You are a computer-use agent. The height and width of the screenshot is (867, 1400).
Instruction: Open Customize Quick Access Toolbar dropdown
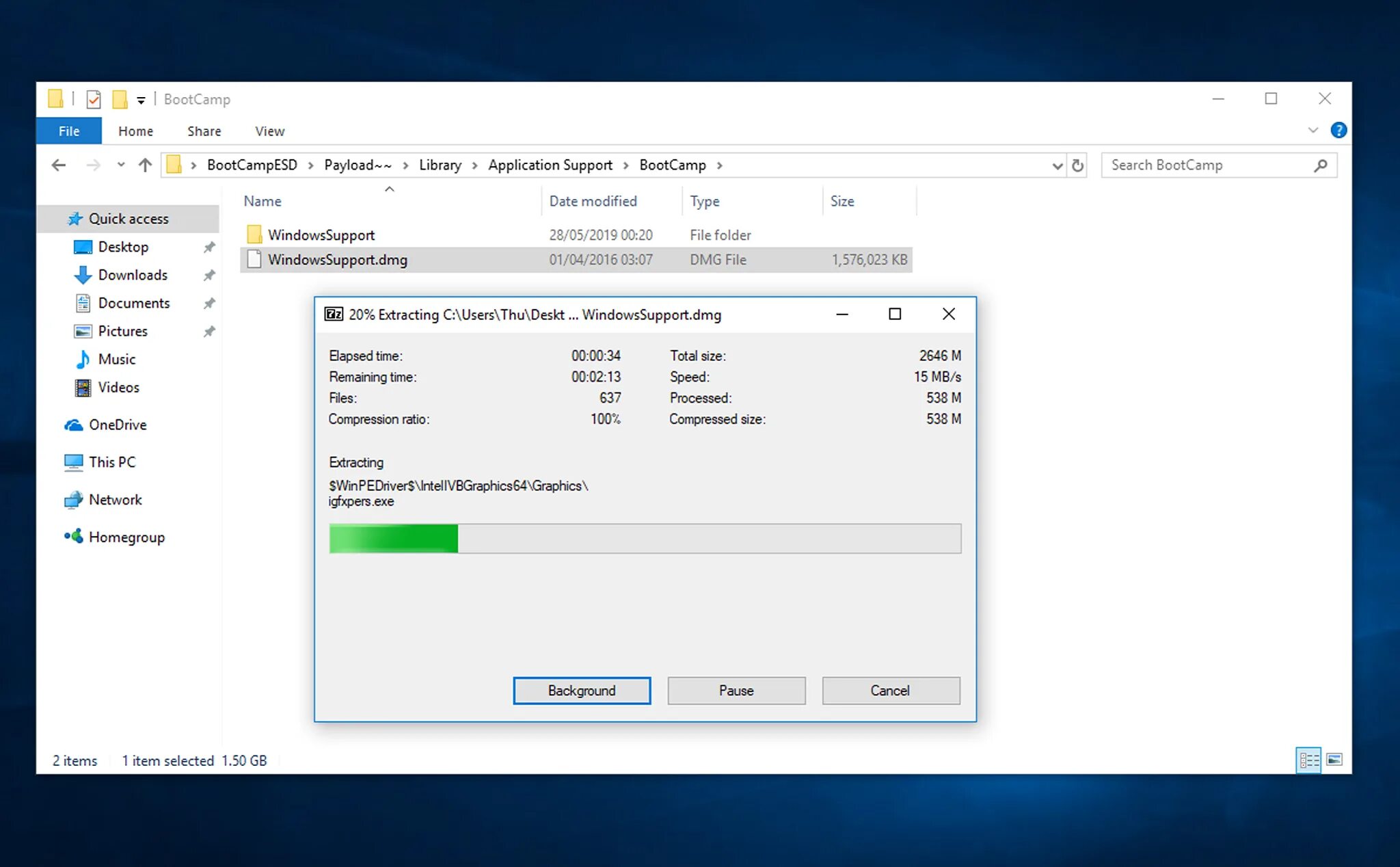click(x=141, y=101)
